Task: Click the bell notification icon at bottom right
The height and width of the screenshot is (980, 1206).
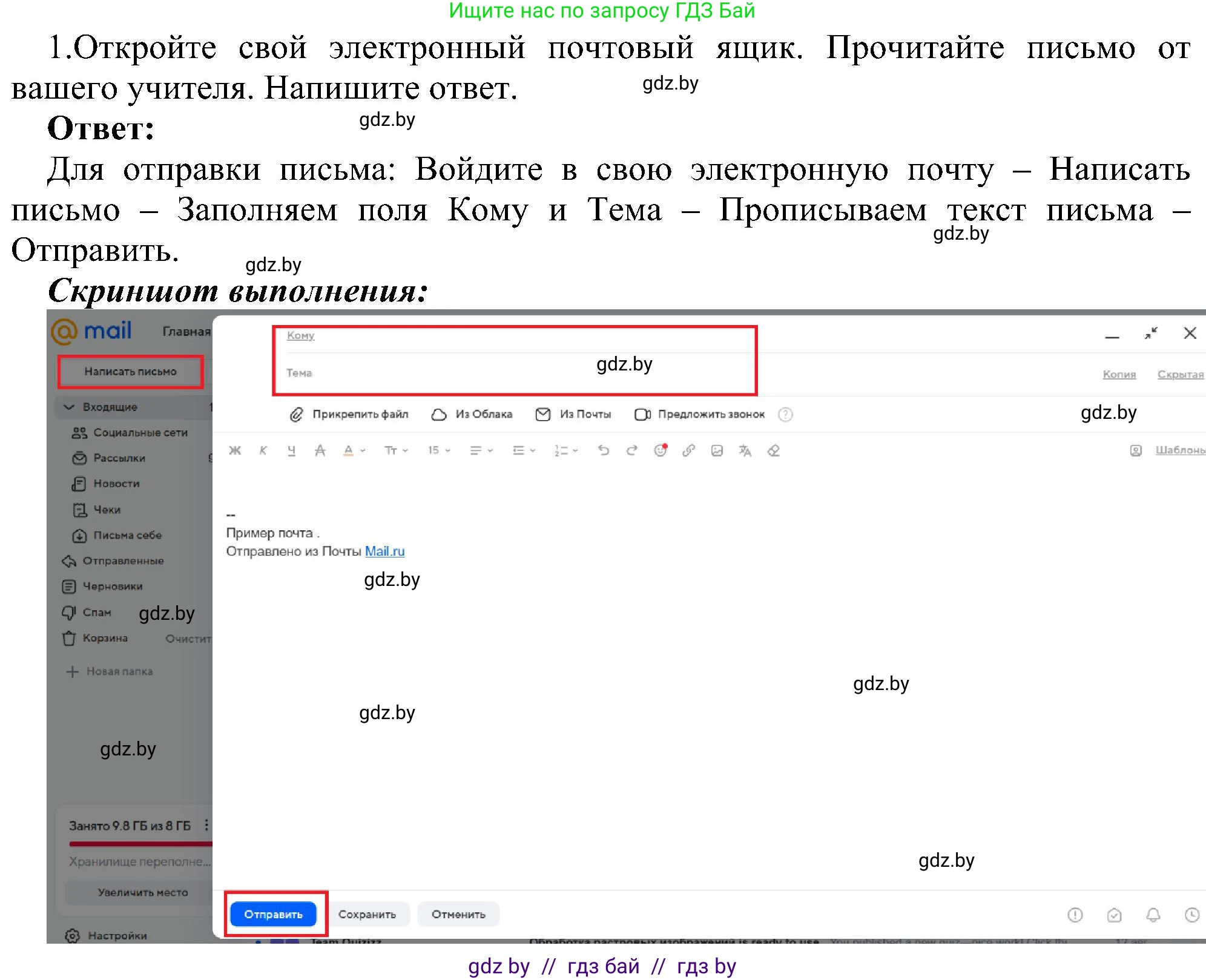Action: point(1152,915)
